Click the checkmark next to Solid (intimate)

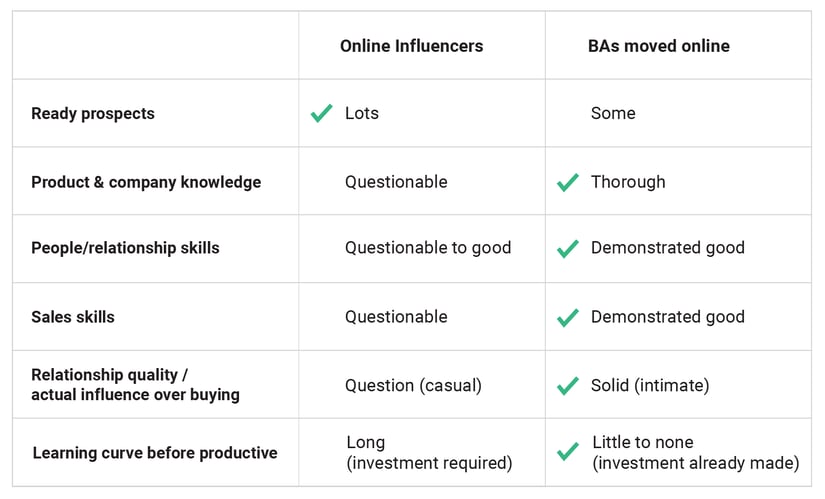coord(568,386)
